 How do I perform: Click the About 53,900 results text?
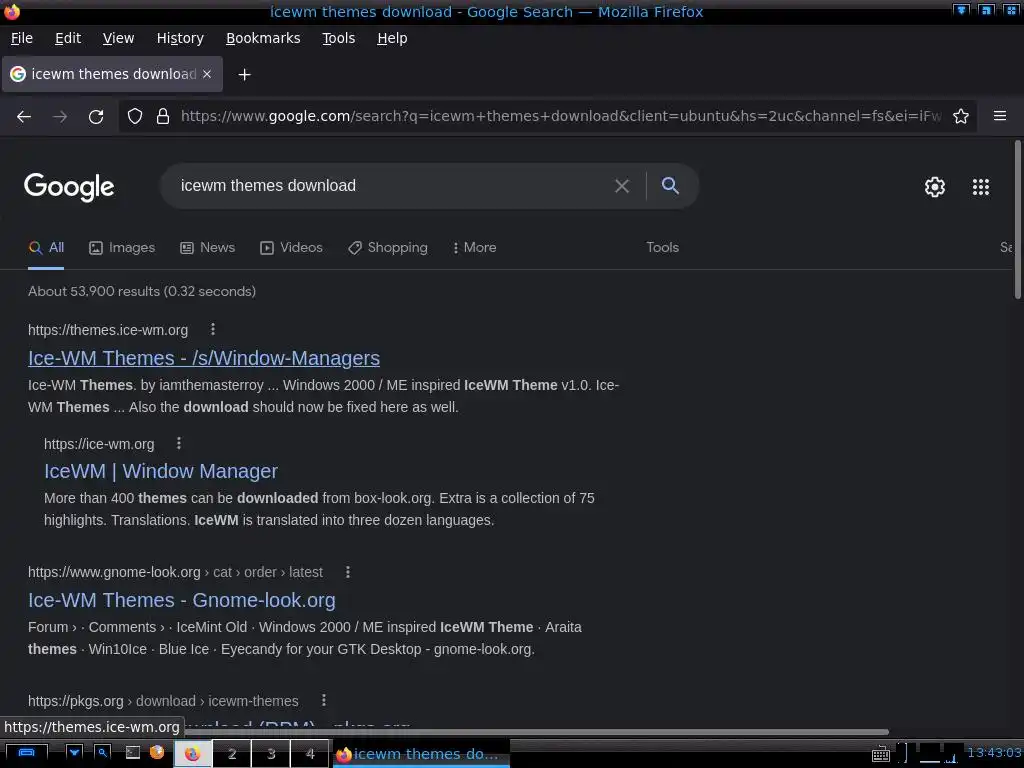[x=142, y=291]
